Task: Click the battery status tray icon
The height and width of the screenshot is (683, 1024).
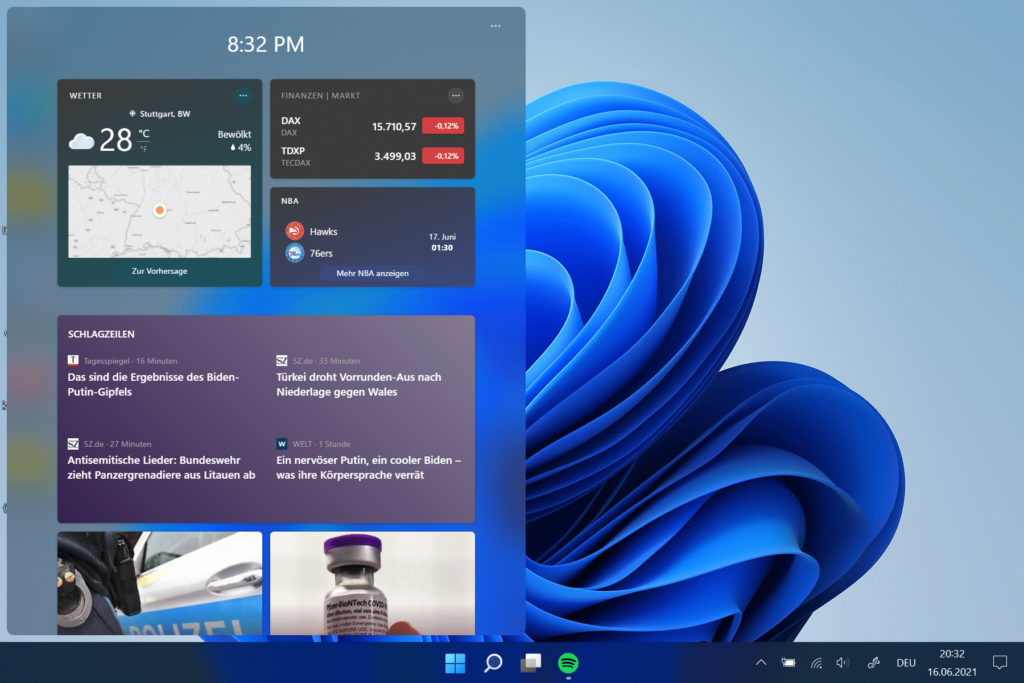Action: [x=789, y=662]
